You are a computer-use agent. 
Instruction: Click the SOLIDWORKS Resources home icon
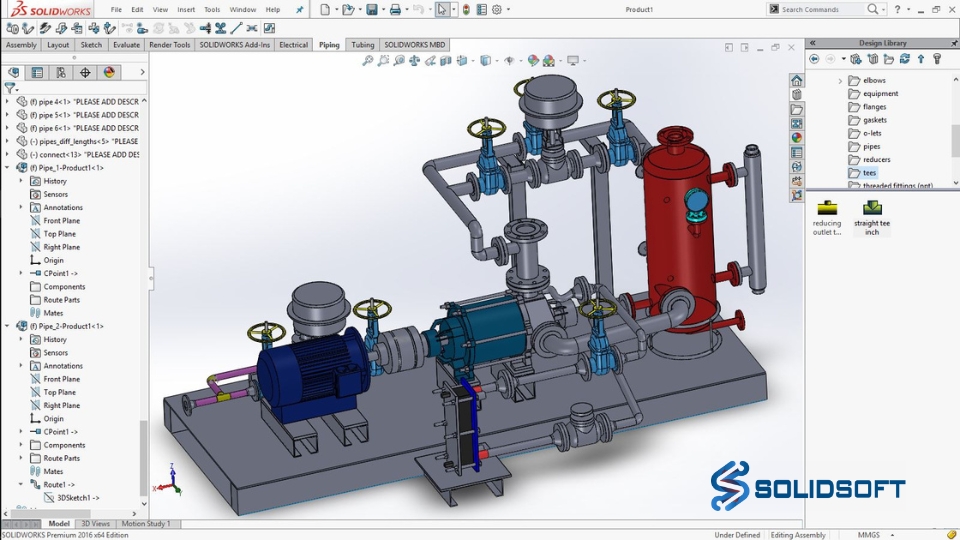(797, 81)
